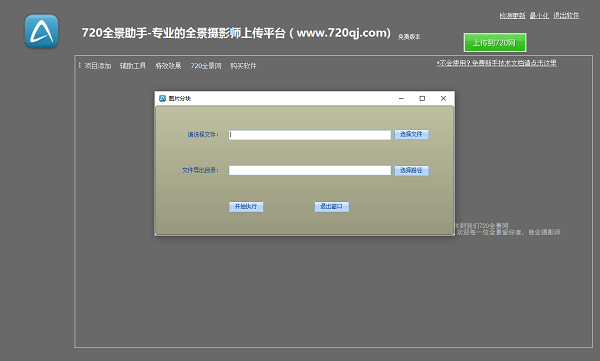Viewport: 600px width, 361px height.
Task: Maximize the 图片分块 dialog window
Action: pyautogui.click(x=422, y=98)
